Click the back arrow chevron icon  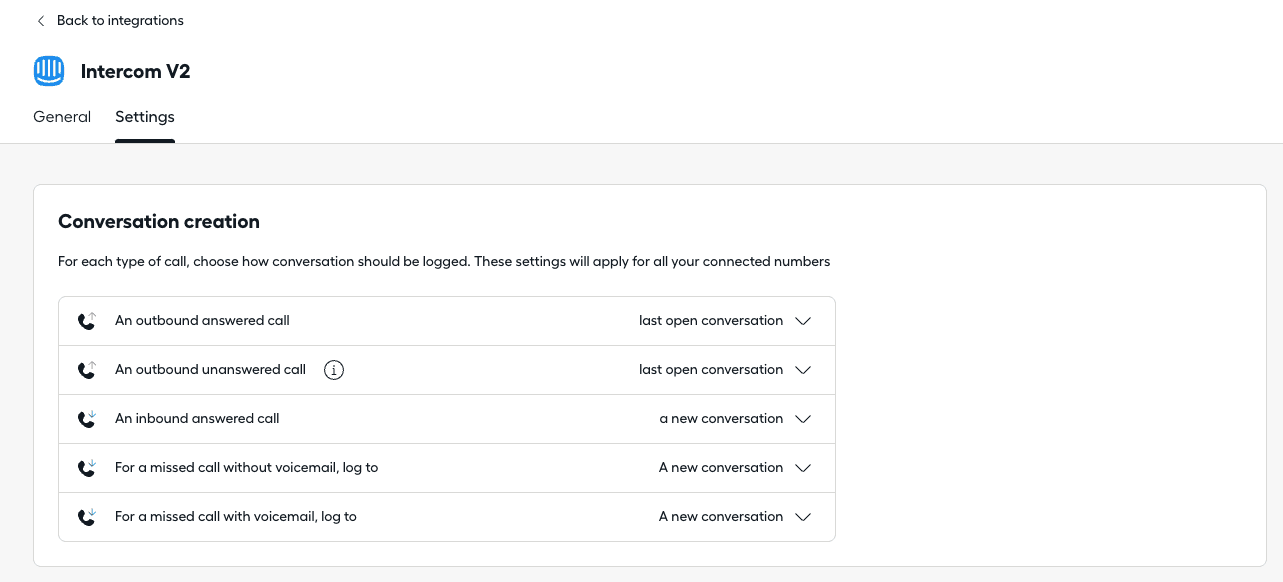[40, 21]
